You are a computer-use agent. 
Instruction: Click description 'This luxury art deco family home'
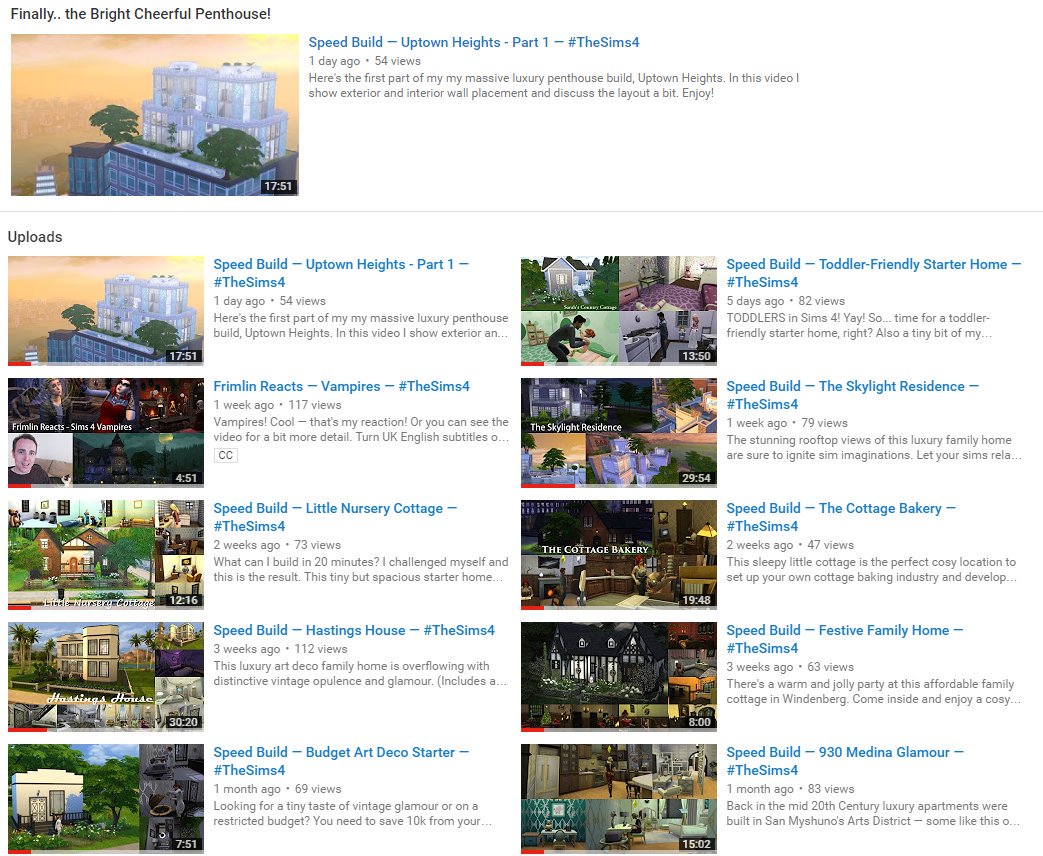pos(360,673)
